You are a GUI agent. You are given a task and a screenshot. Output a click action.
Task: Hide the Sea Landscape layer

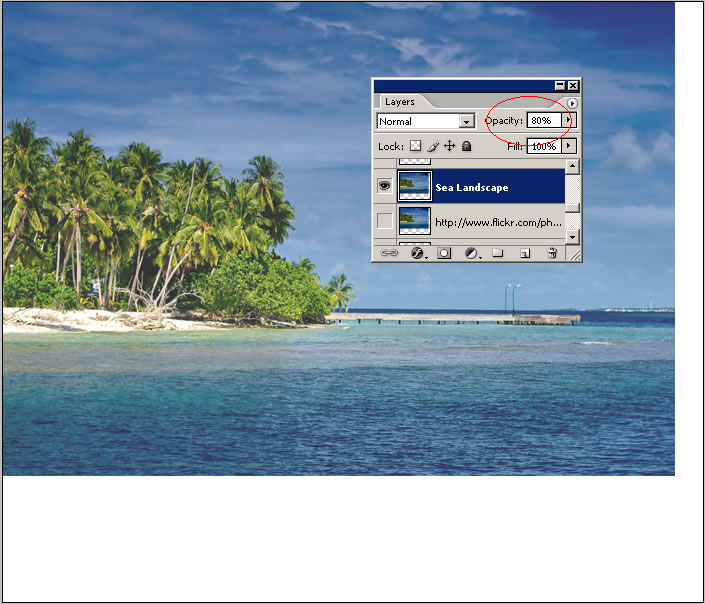pos(384,186)
